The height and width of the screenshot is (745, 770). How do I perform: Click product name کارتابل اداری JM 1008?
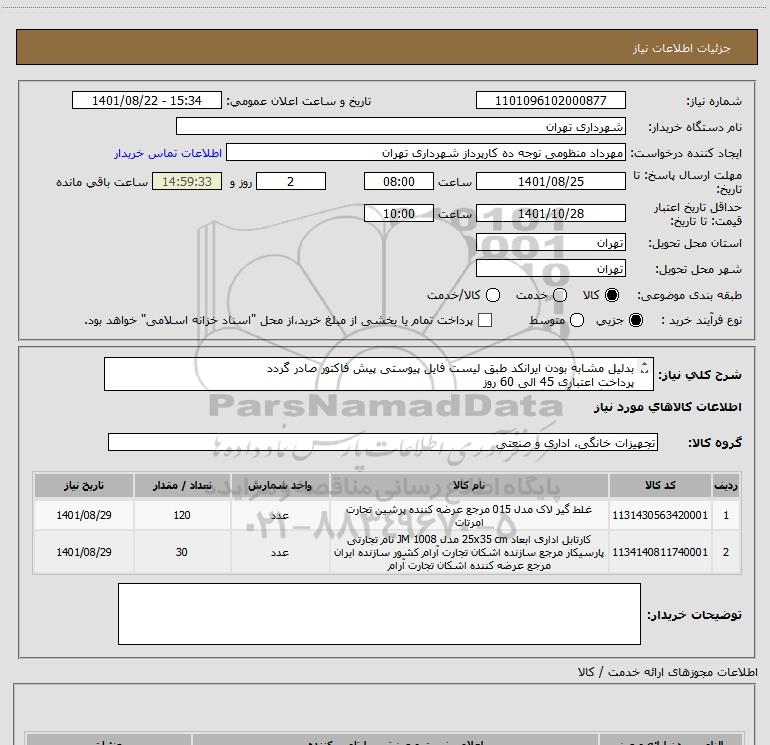click(469, 552)
